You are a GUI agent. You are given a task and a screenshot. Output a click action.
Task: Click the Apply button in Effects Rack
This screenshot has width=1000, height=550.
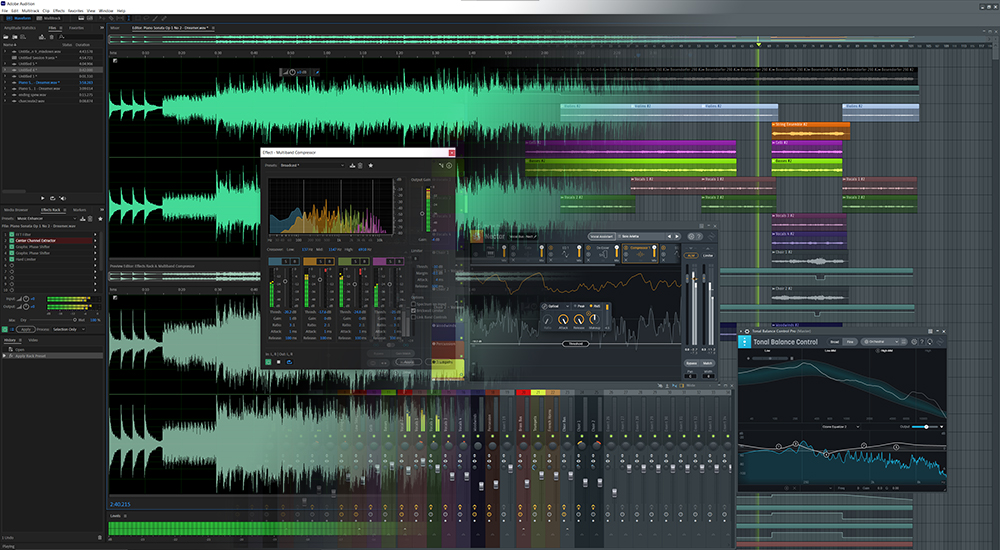click(x=28, y=328)
